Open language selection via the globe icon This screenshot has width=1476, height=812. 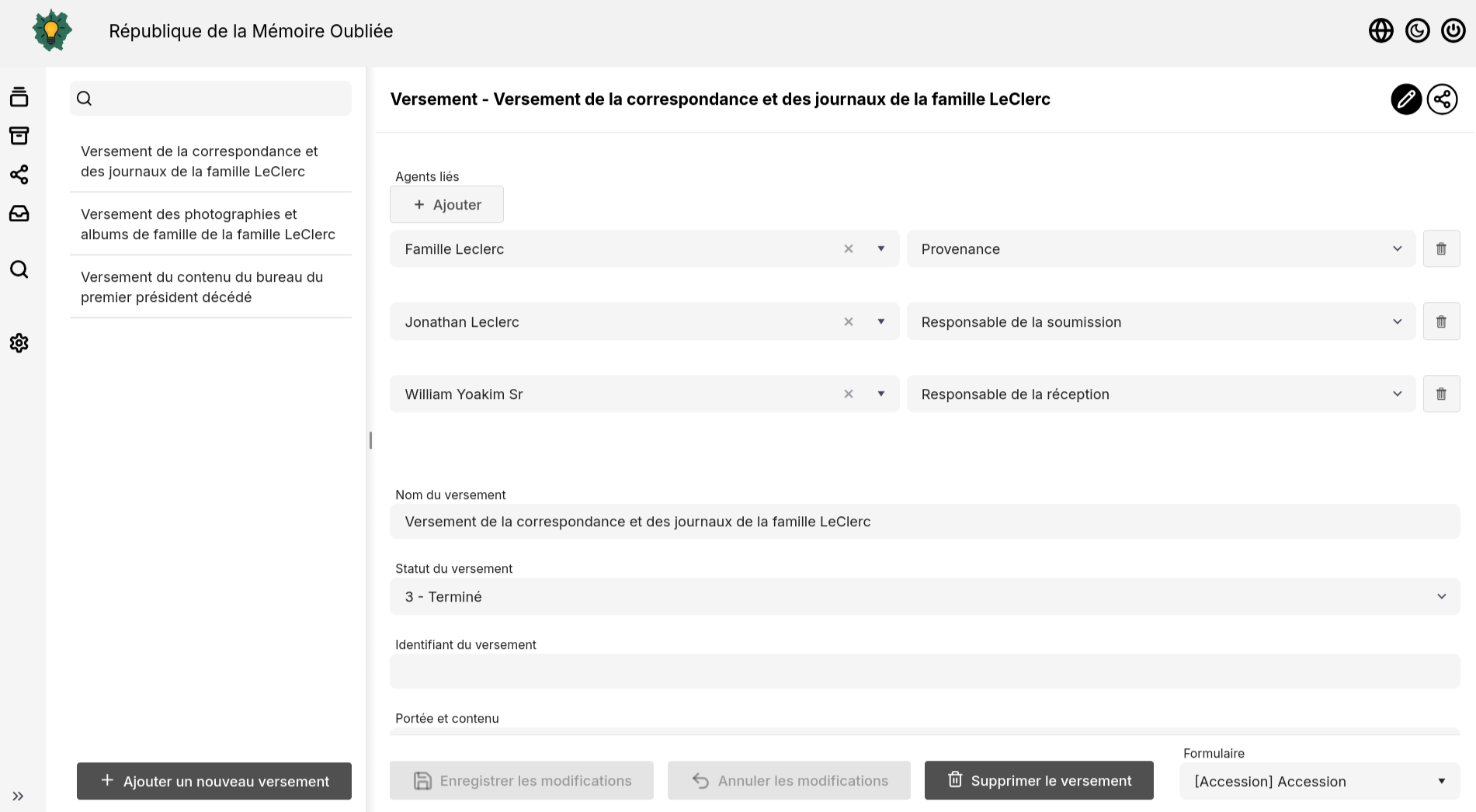(x=1381, y=30)
